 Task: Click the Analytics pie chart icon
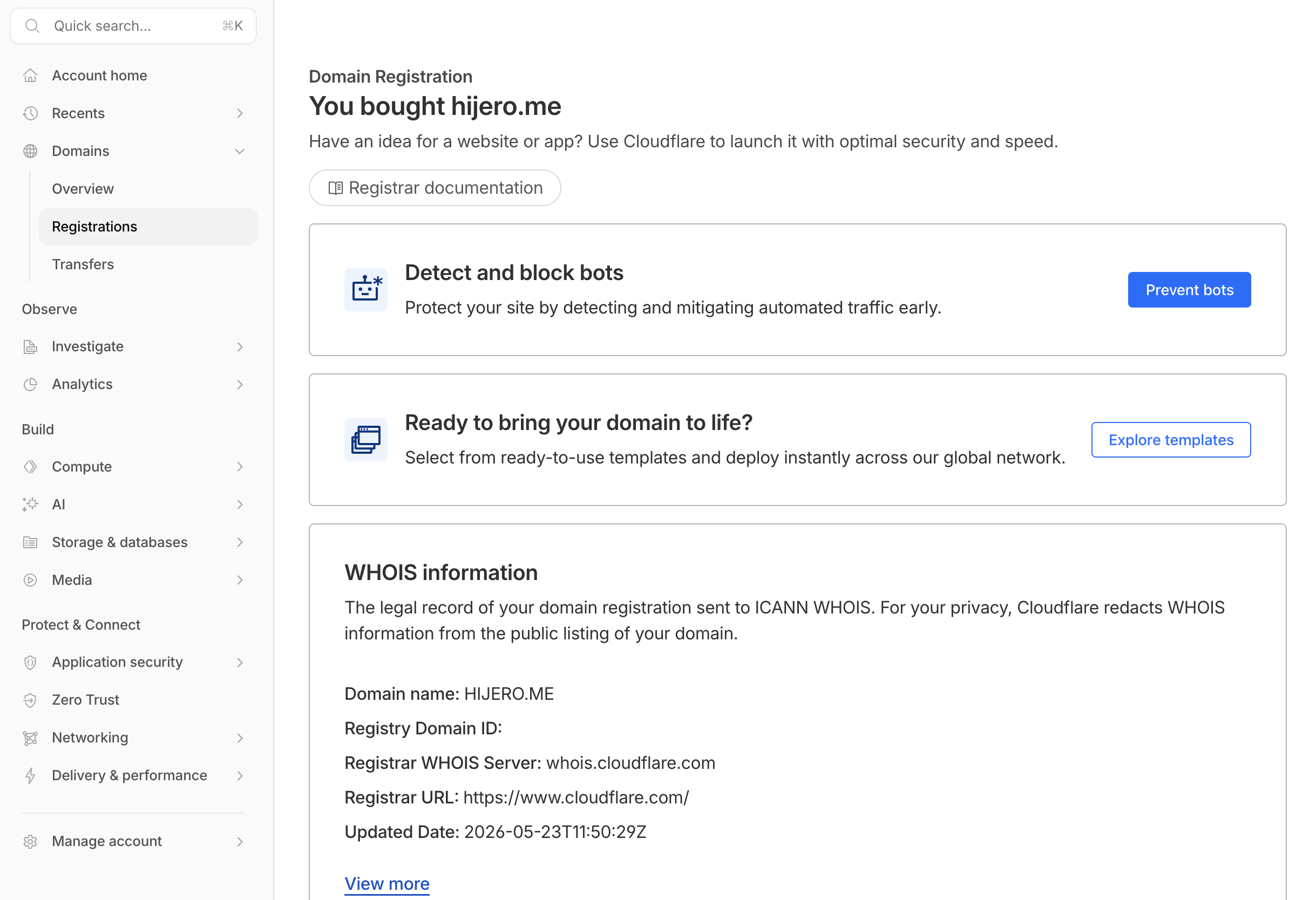[x=31, y=384]
